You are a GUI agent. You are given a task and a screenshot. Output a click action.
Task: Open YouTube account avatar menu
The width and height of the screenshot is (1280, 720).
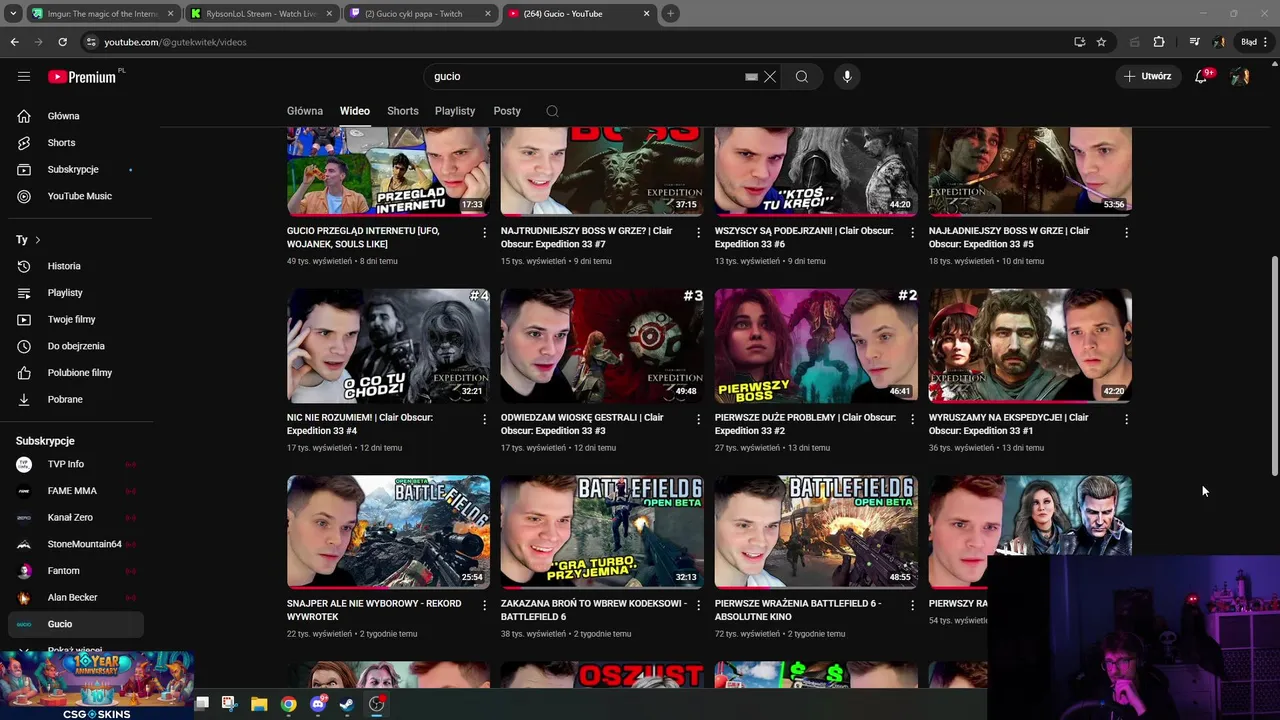tap(1240, 76)
